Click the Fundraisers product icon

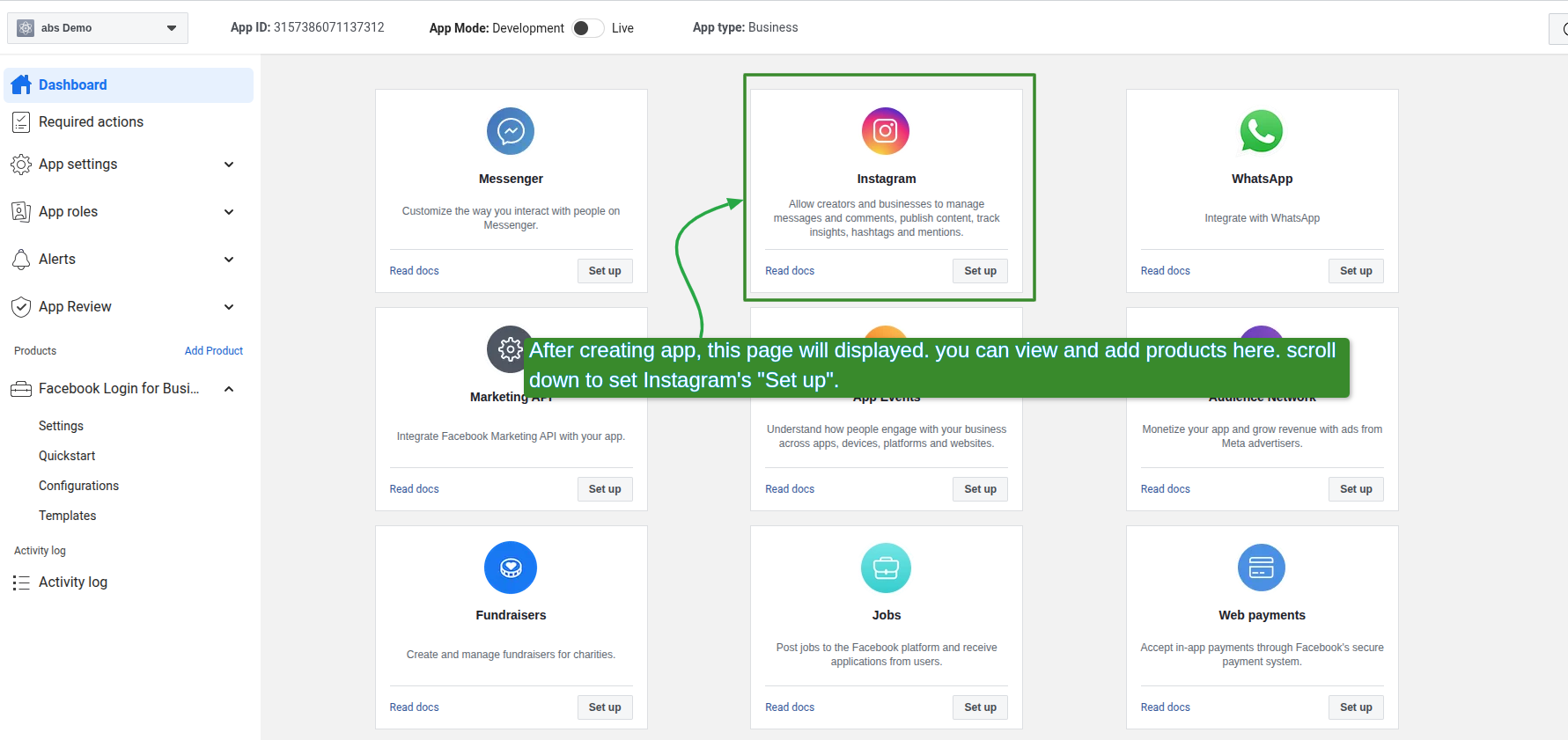pyautogui.click(x=511, y=568)
